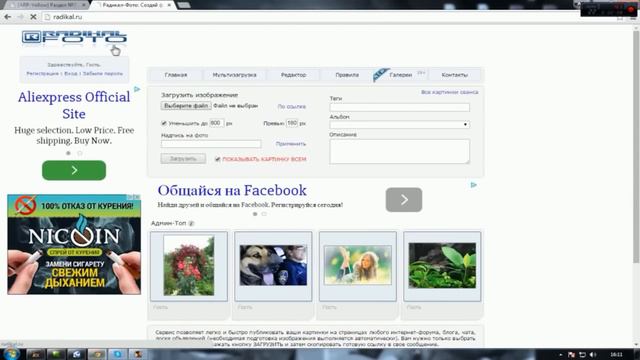Toggle Показывать картинку всем checkbox
The image size is (640, 360).
218,159
